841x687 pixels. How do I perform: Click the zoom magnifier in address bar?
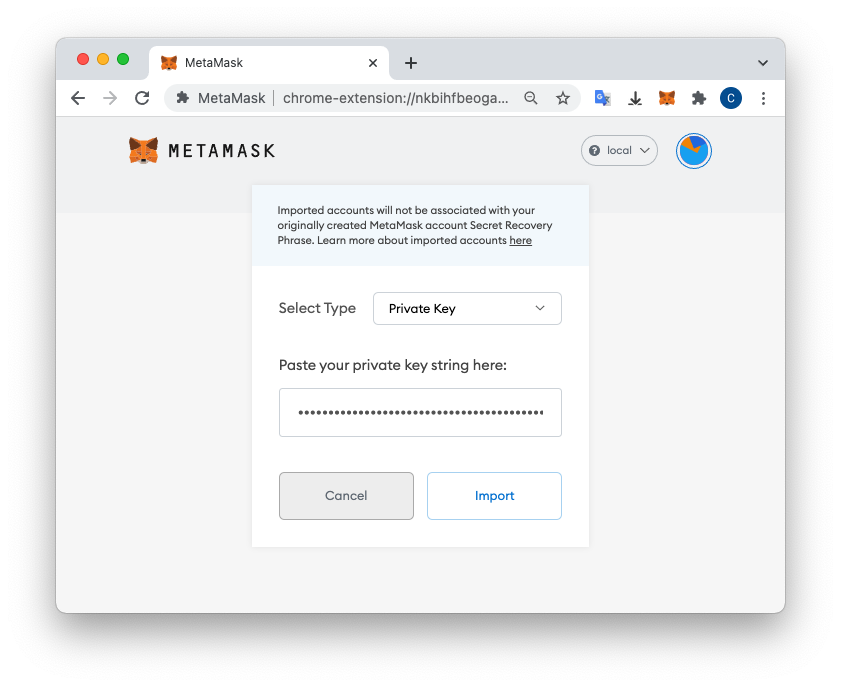click(531, 98)
